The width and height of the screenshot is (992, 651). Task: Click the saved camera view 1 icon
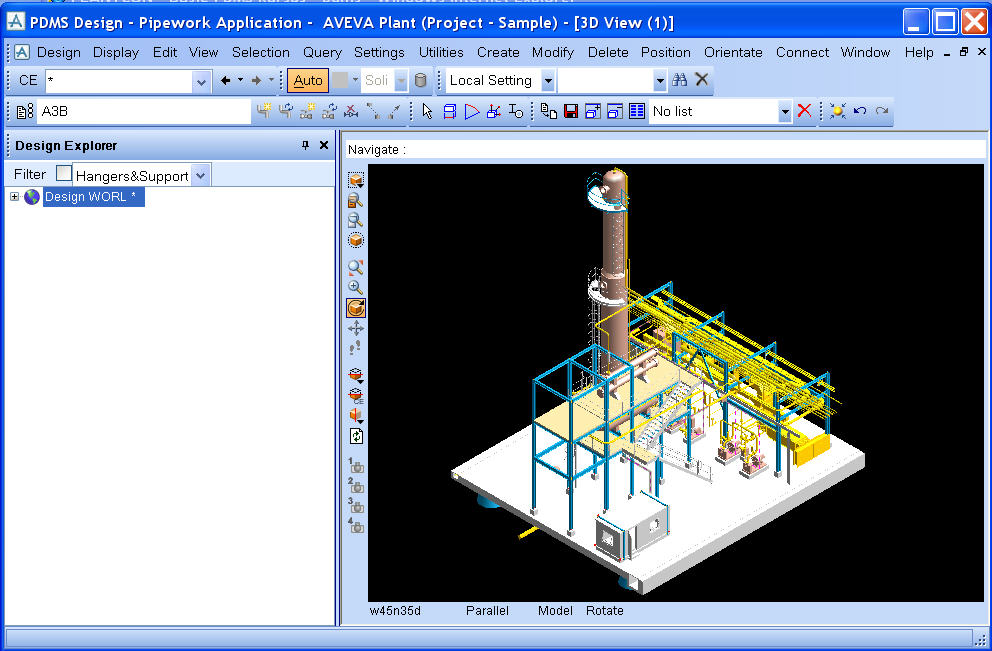click(x=356, y=466)
